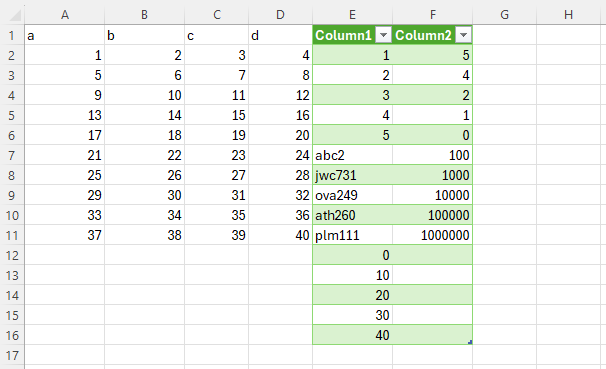Select row 1 header
Image resolution: width=606 pixels, height=369 pixels.
(x=12, y=35)
